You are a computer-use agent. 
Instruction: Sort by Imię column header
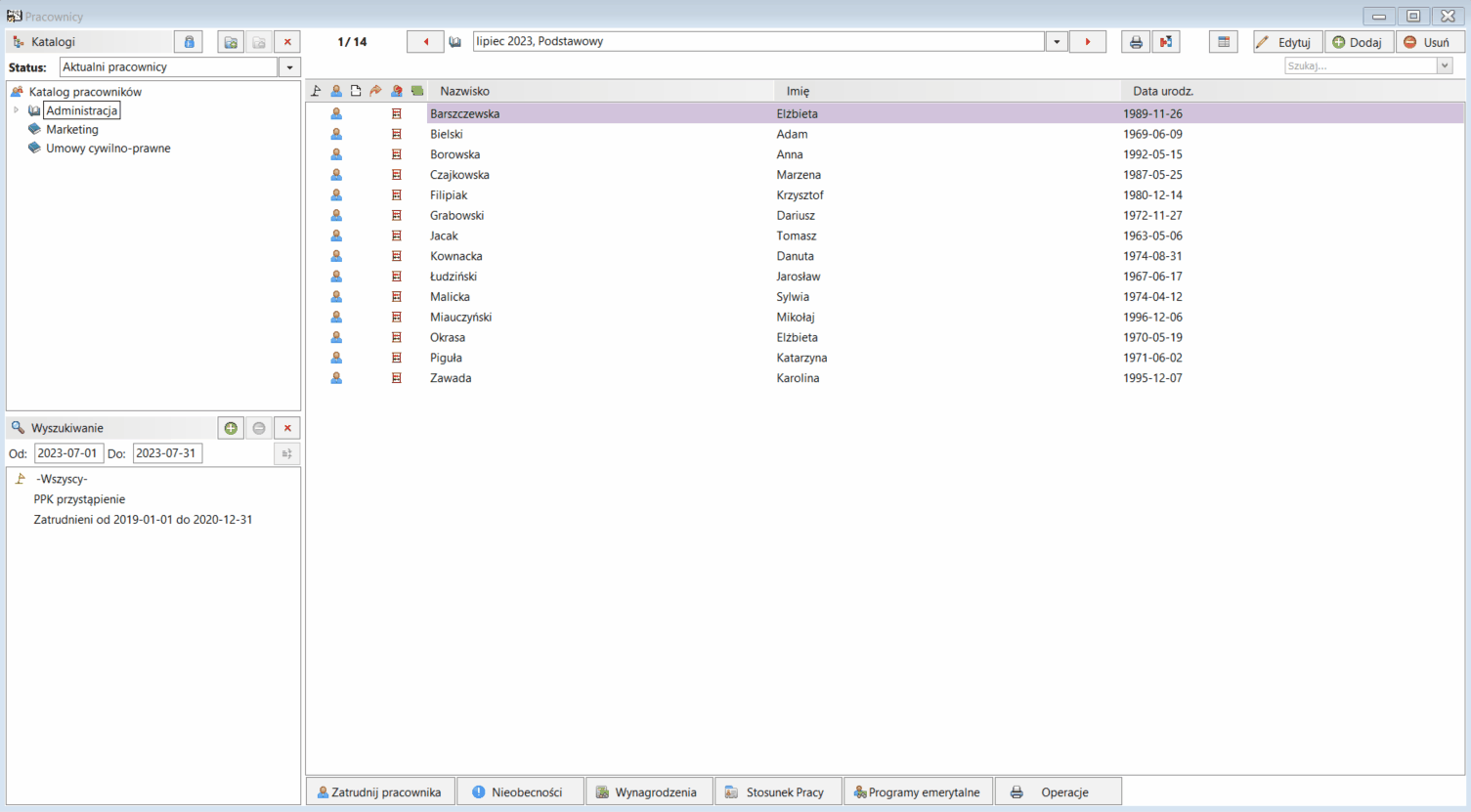pos(947,91)
